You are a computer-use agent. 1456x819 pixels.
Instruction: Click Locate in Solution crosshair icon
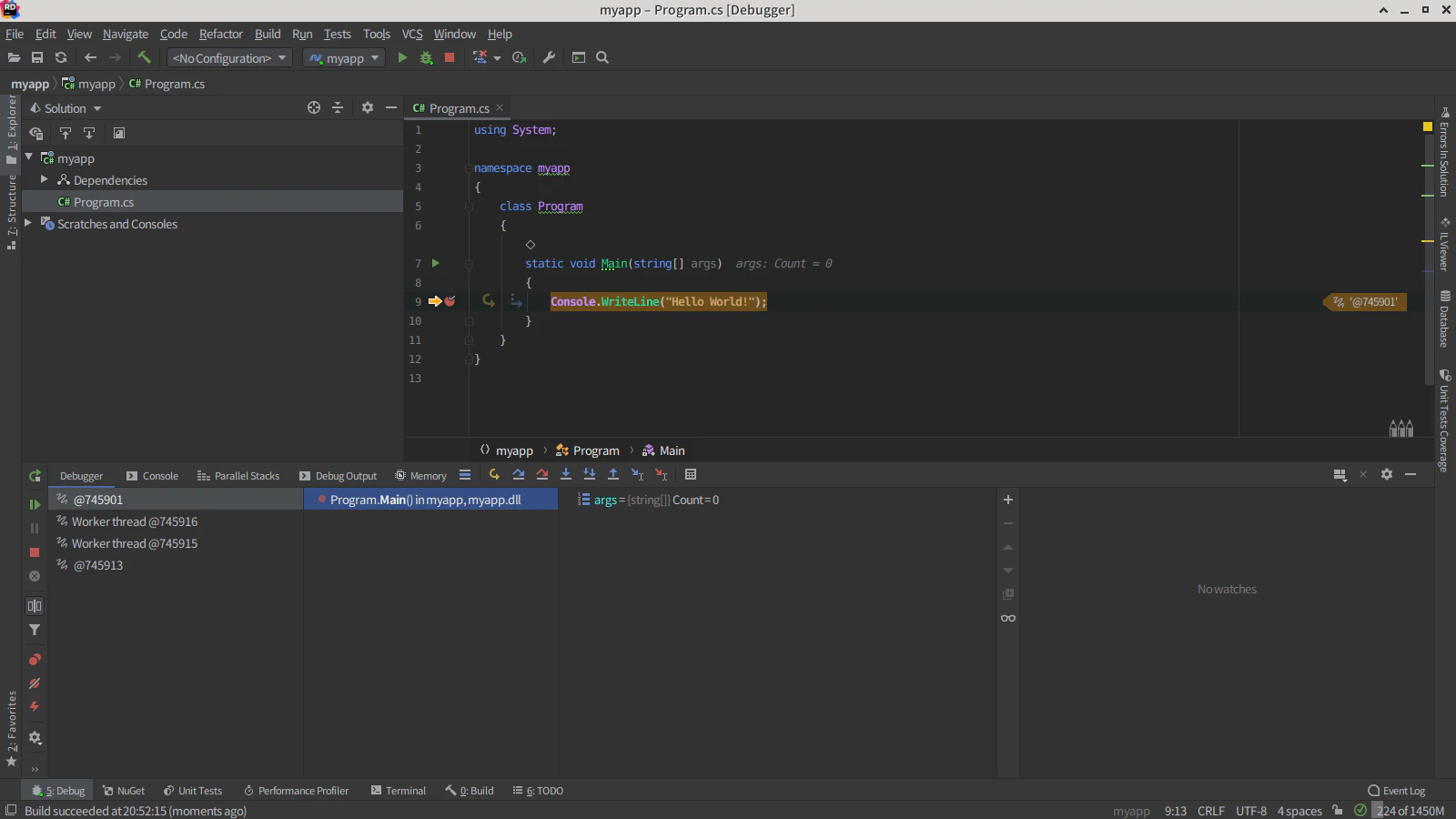pos(314,107)
